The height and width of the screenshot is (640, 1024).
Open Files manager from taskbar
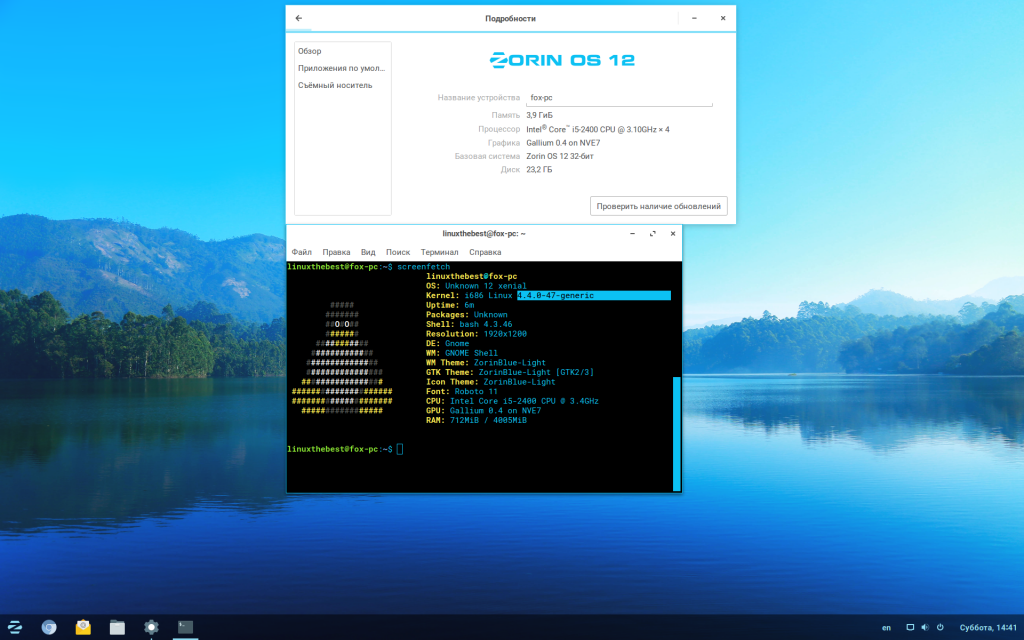click(x=117, y=628)
